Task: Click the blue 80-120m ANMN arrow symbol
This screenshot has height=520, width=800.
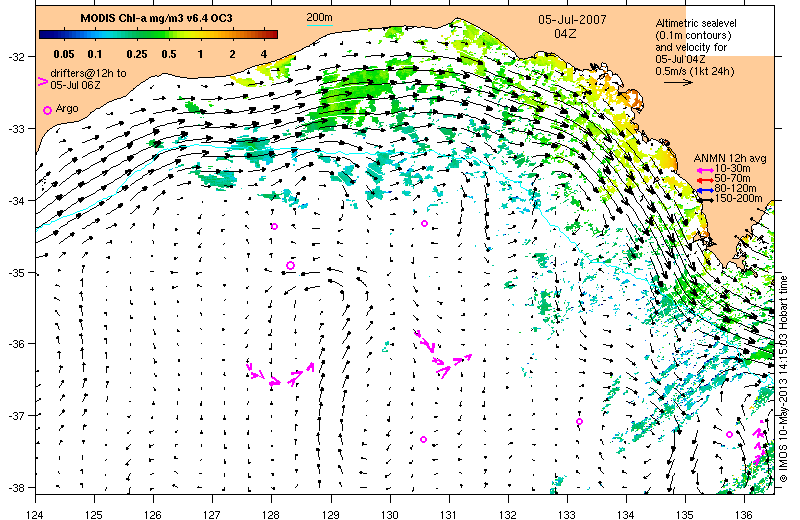Action: click(x=706, y=190)
